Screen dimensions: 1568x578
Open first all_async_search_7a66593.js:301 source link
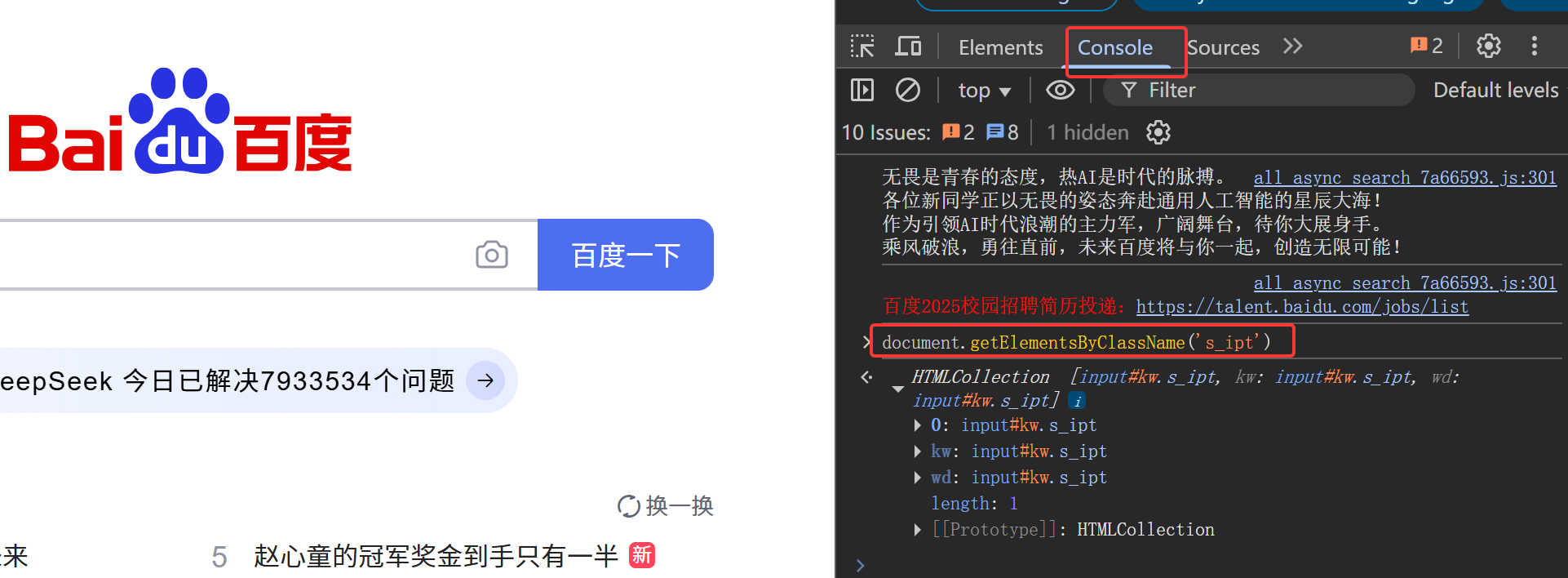pyautogui.click(x=1405, y=178)
